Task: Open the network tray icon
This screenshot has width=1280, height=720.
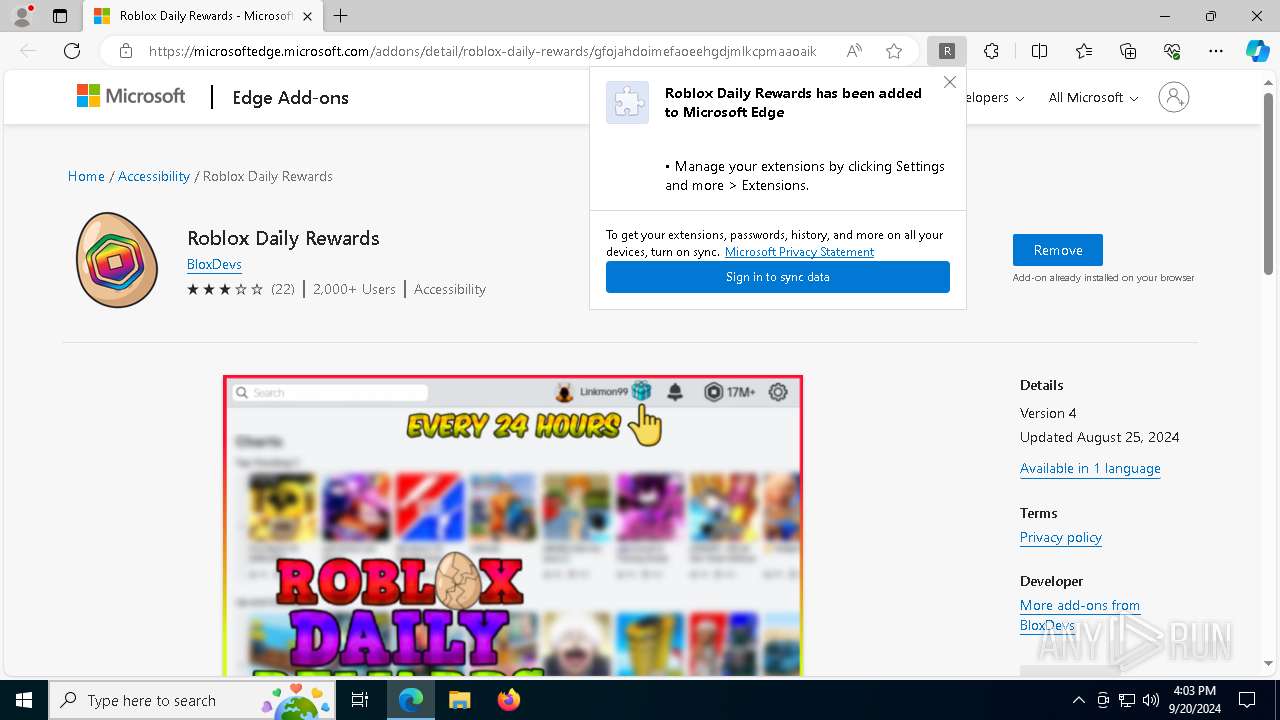Action: [1127, 700]
